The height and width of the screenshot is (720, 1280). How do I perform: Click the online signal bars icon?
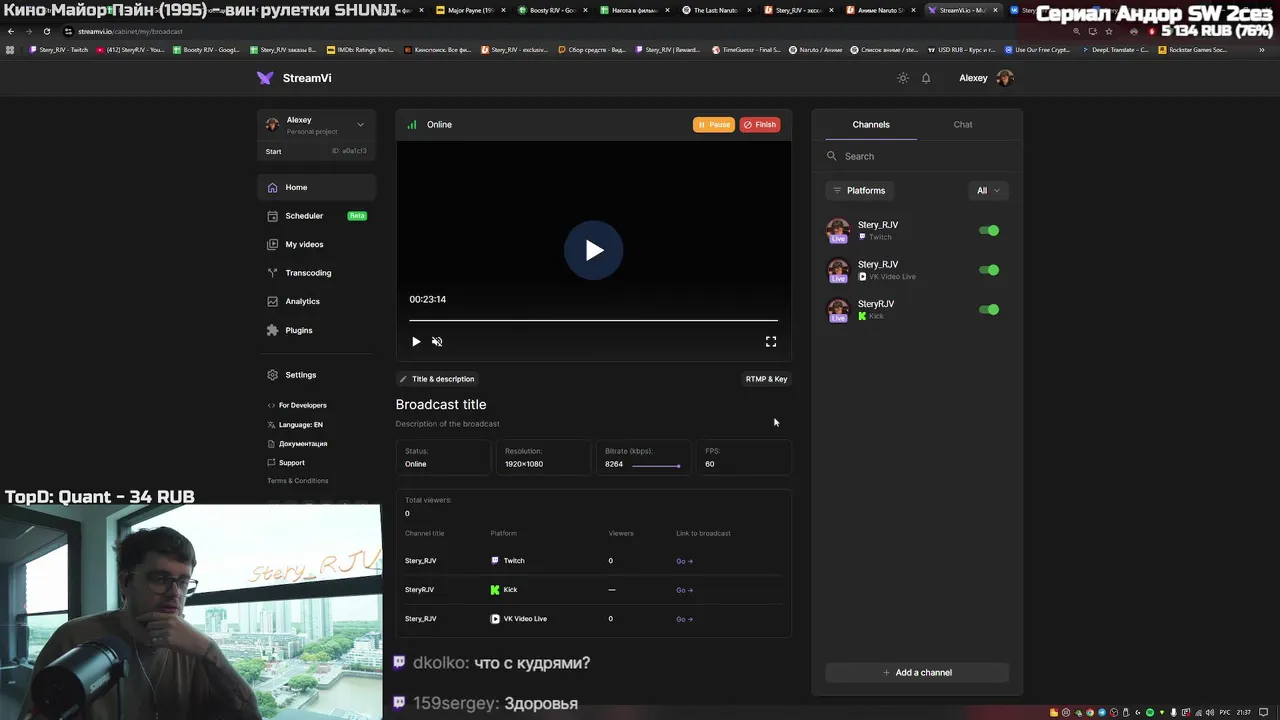click(x=412, y=125)
